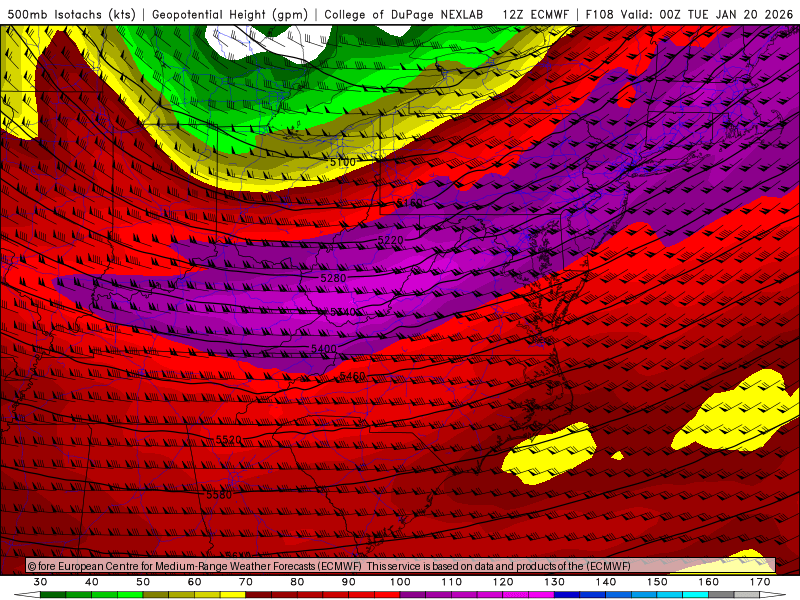Click the darkest green swatch starting at 30
Viewport: 800px width, 600px height.
(53, 594)
